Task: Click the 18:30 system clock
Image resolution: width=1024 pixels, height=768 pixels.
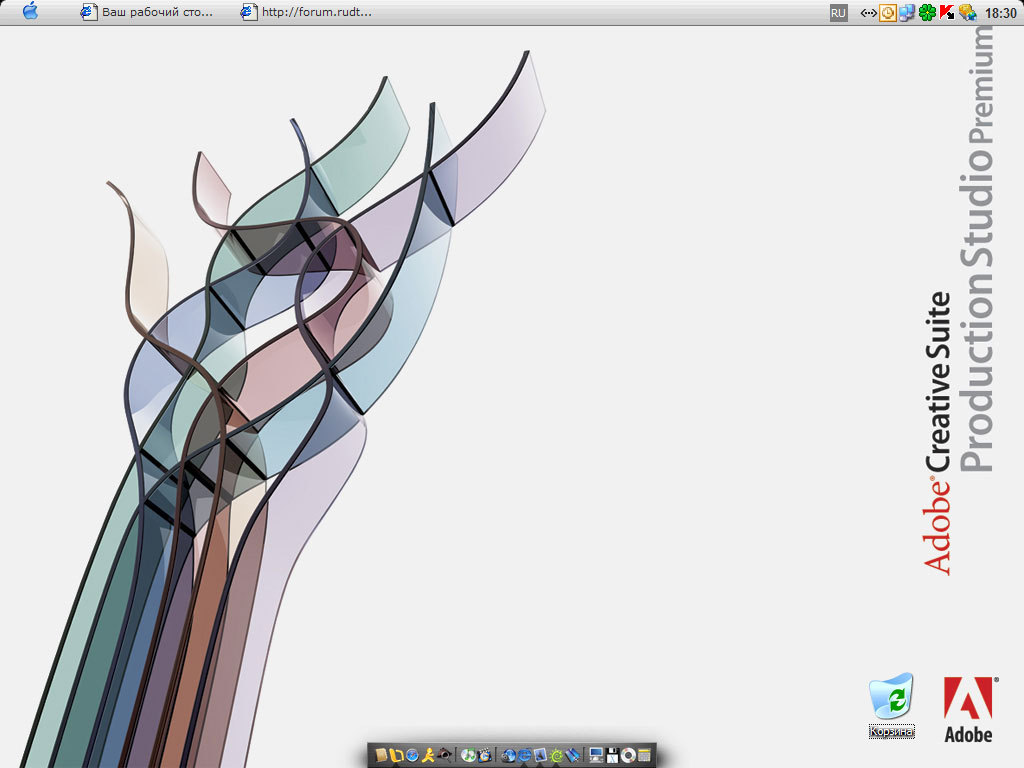Action: click(x=1000, y=12)
